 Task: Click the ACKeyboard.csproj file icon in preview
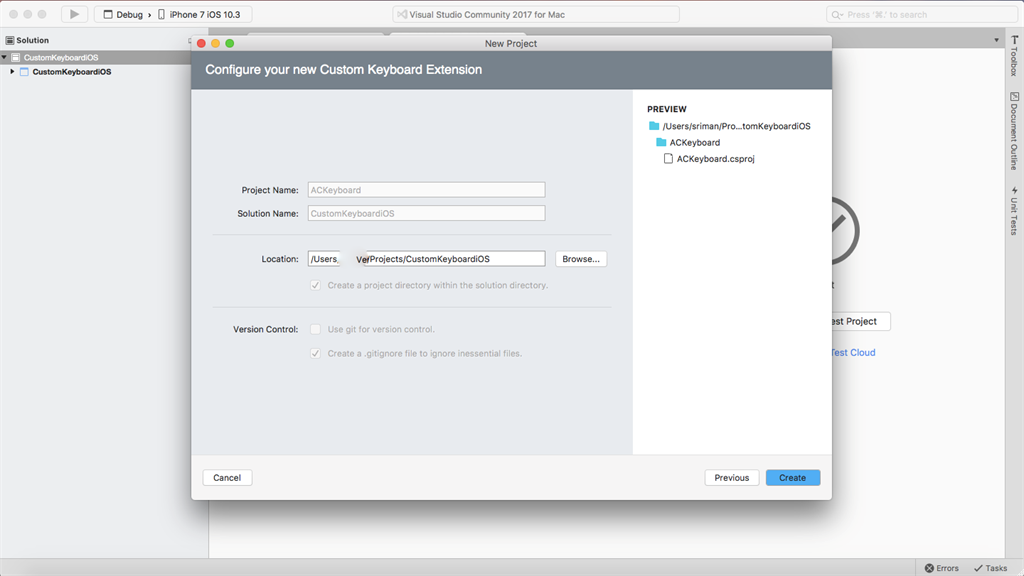[668, 159]
